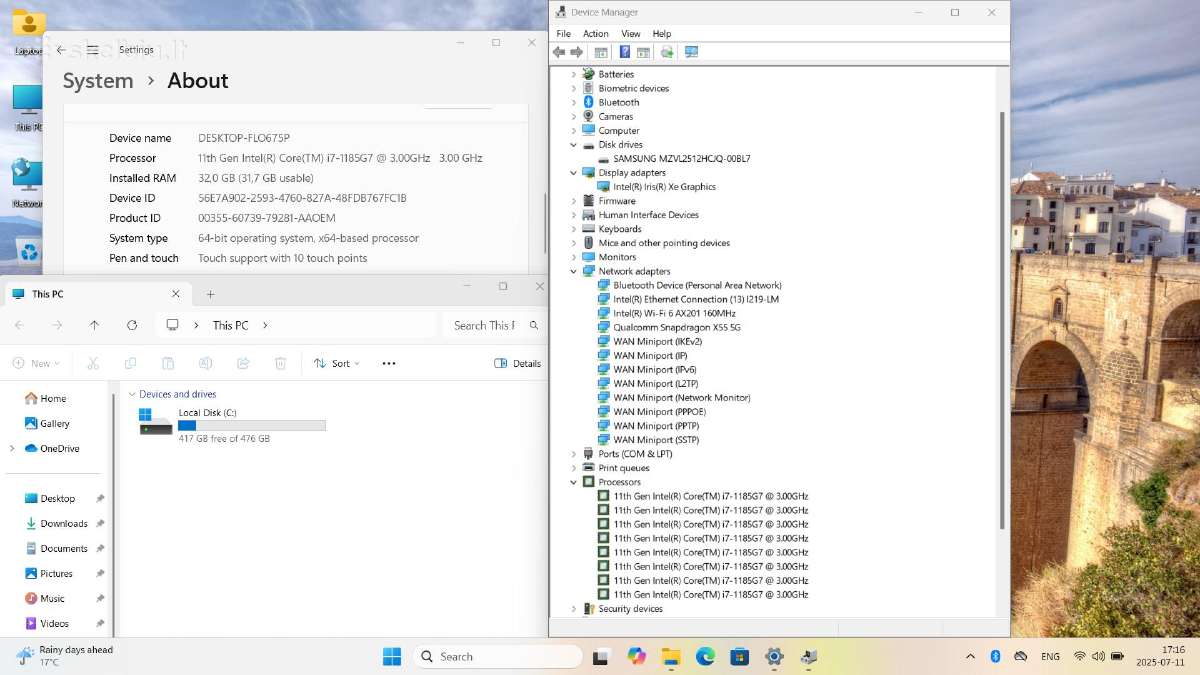Open the Action menu in Device Manager
1200x675 pixels.
tap(596, 33)
